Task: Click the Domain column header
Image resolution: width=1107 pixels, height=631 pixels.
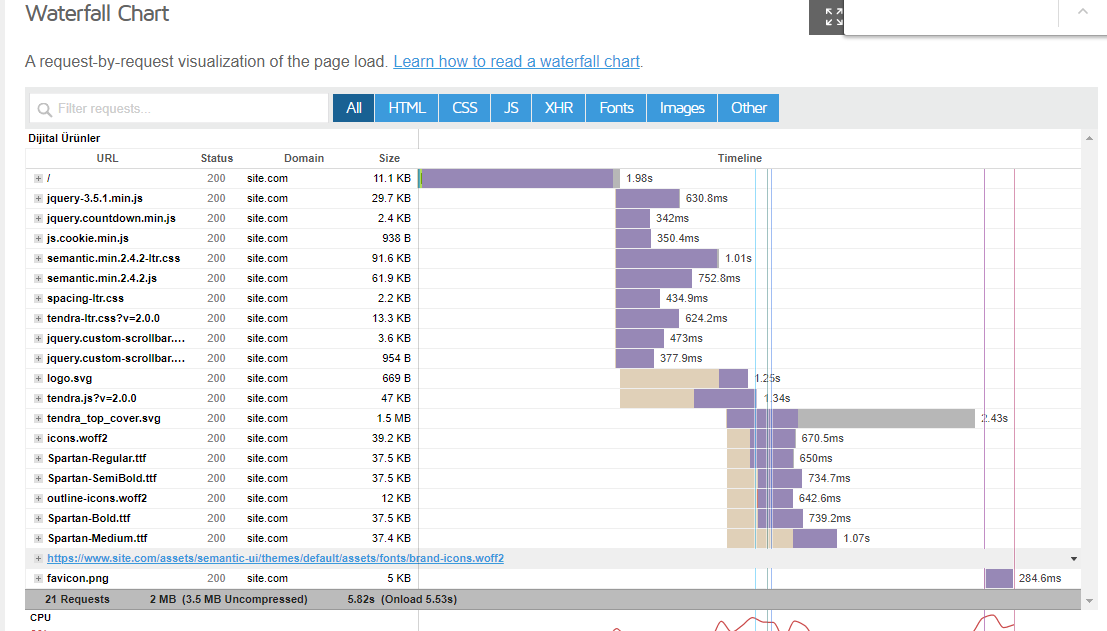Action: point(304,158)
